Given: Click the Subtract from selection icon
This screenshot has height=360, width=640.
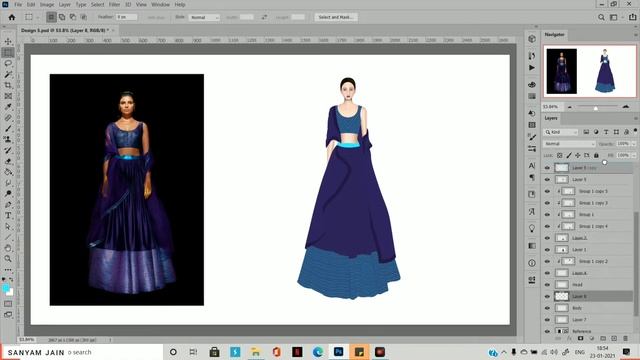Looking at the screenshot, I should pyautogui.click(x=73, y=17).
